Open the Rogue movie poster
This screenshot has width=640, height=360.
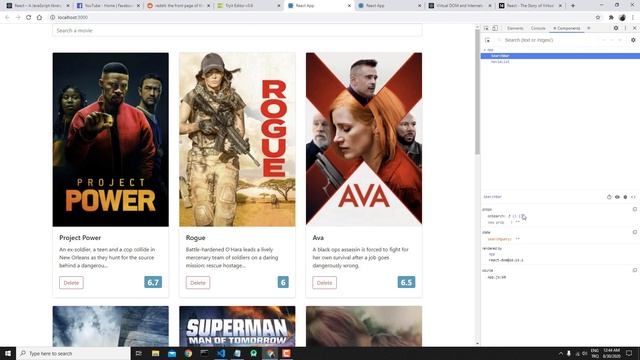coord(237,140)
